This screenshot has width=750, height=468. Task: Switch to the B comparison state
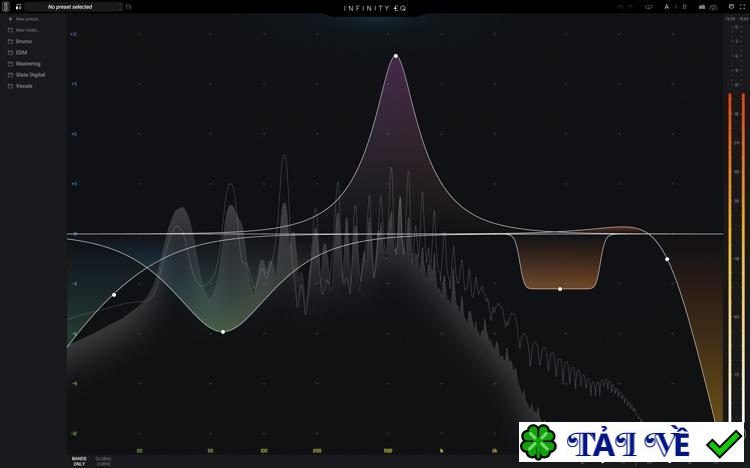pyautogui.click(x=684, y=7)
